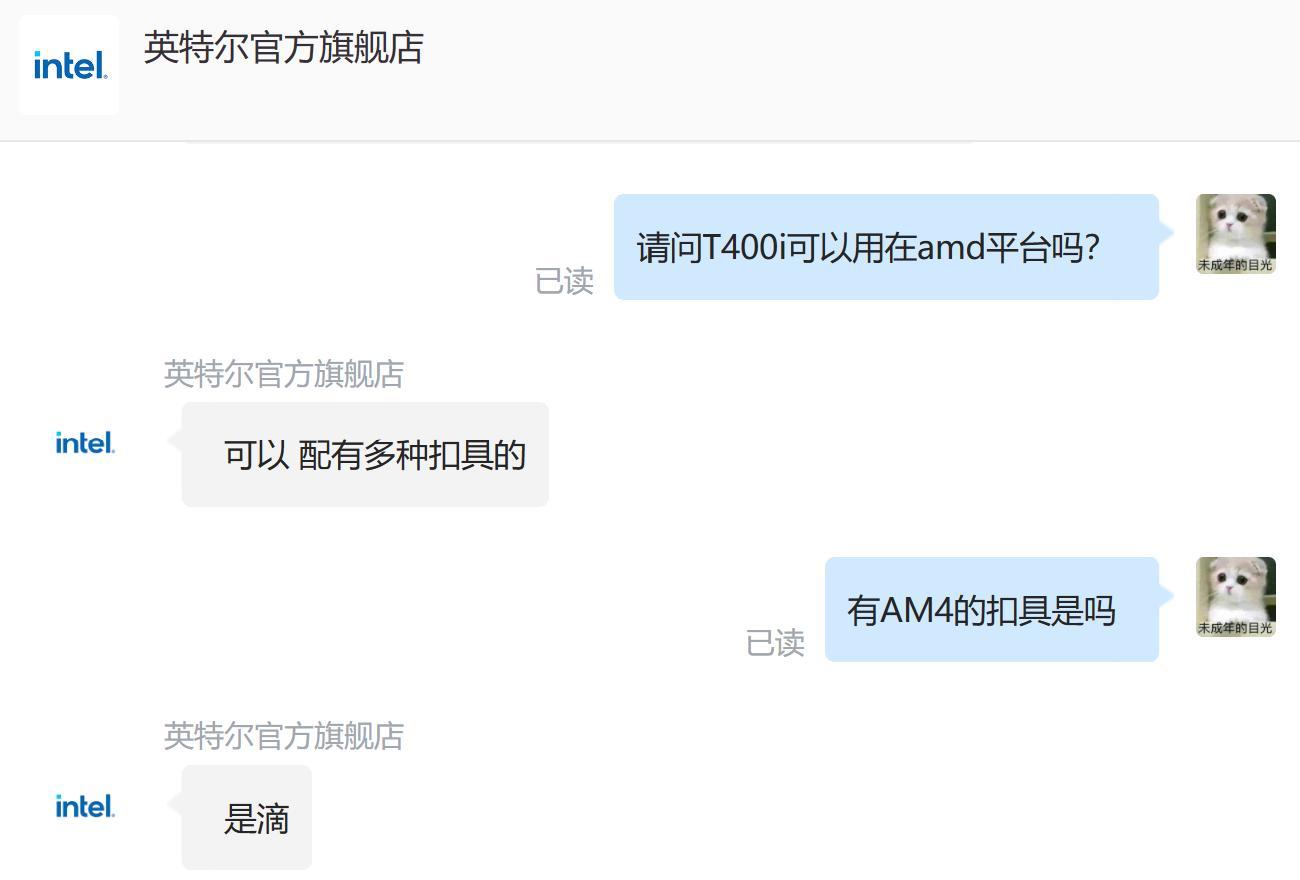Click 已读 status beside the T400i question
Viewport: 1300px width, 880px height.
[x=565, y=281]
